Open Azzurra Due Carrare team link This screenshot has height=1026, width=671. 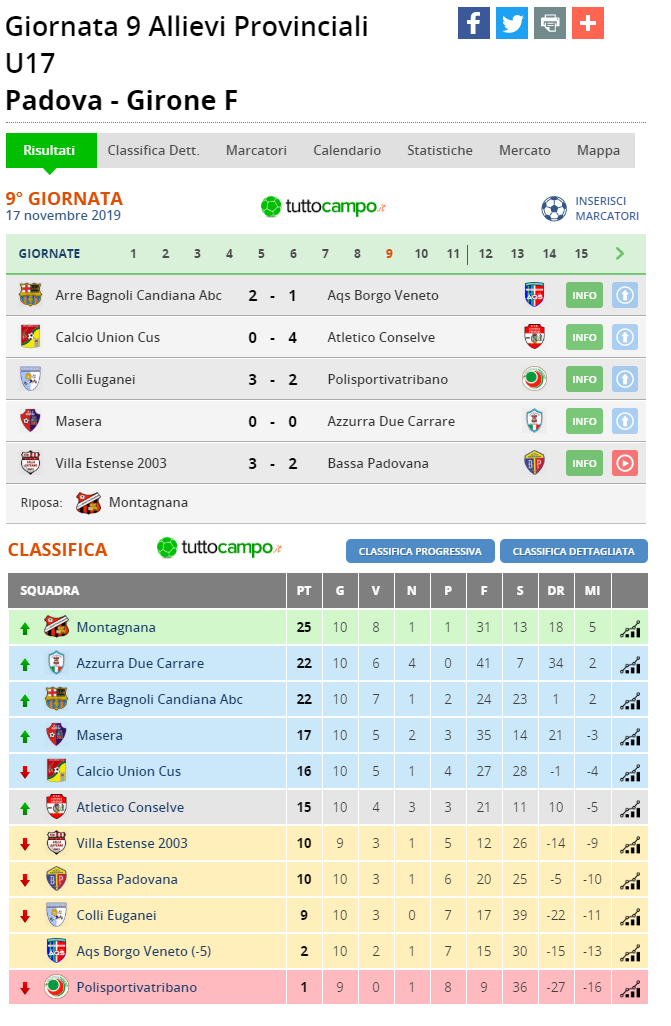click(140, 663)
